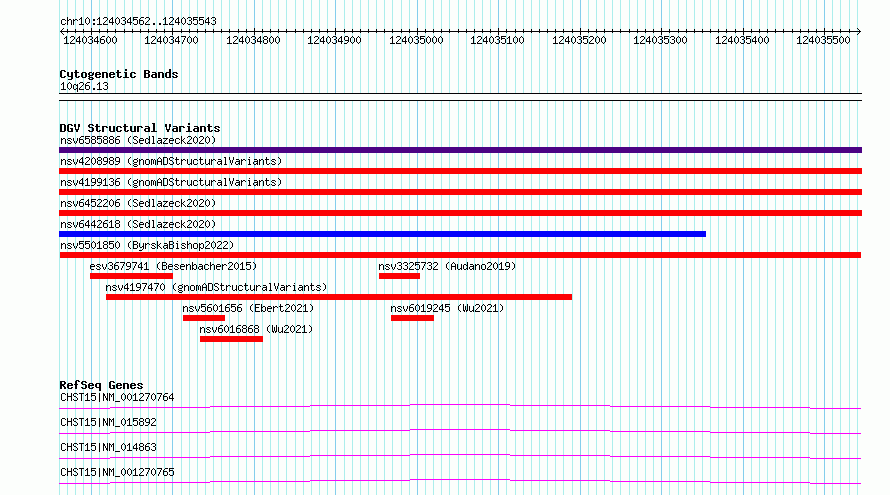Click ruler position 124035100
Screen dimensions: 890x495
click(x=497, y=40)
